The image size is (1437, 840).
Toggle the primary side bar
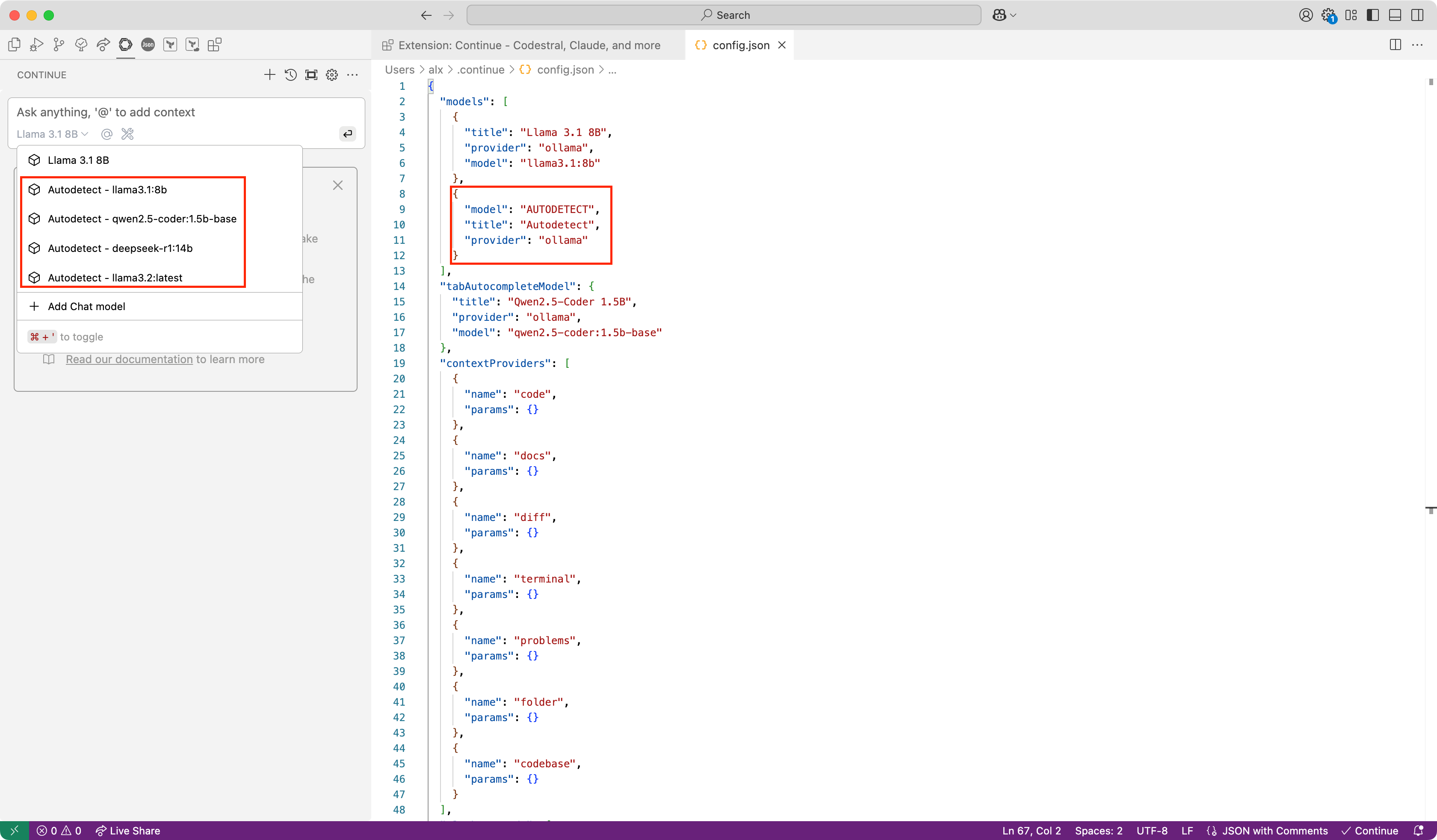[1373, 15]
